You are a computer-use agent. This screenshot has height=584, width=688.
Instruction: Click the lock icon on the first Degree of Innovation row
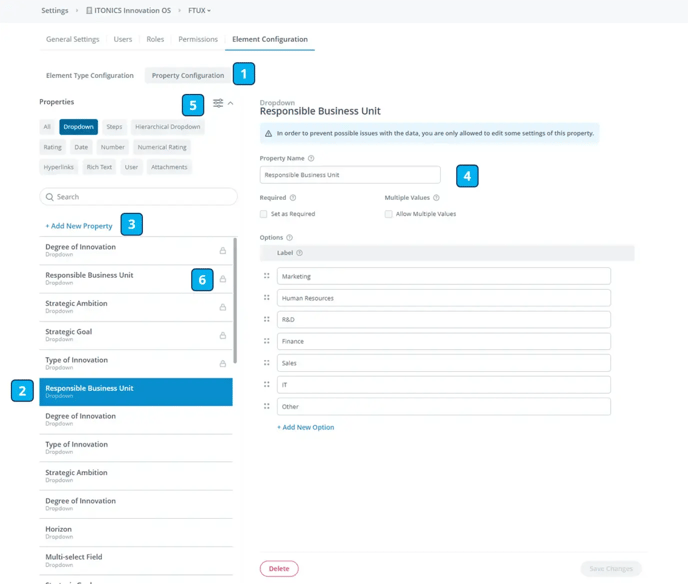click(x=223, y=251)
